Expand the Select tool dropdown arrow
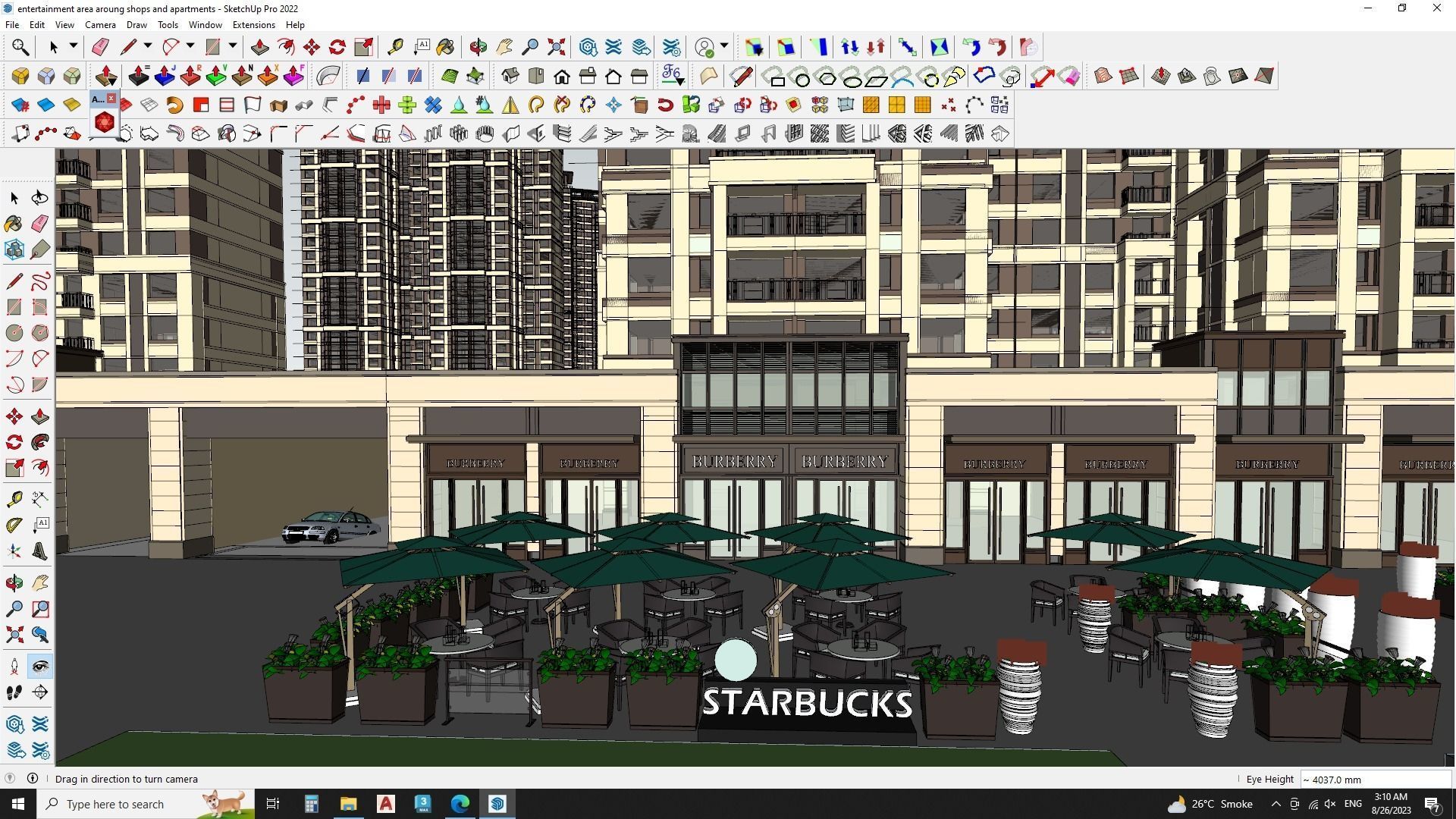Screen dimensions: 1456x819 73,46
